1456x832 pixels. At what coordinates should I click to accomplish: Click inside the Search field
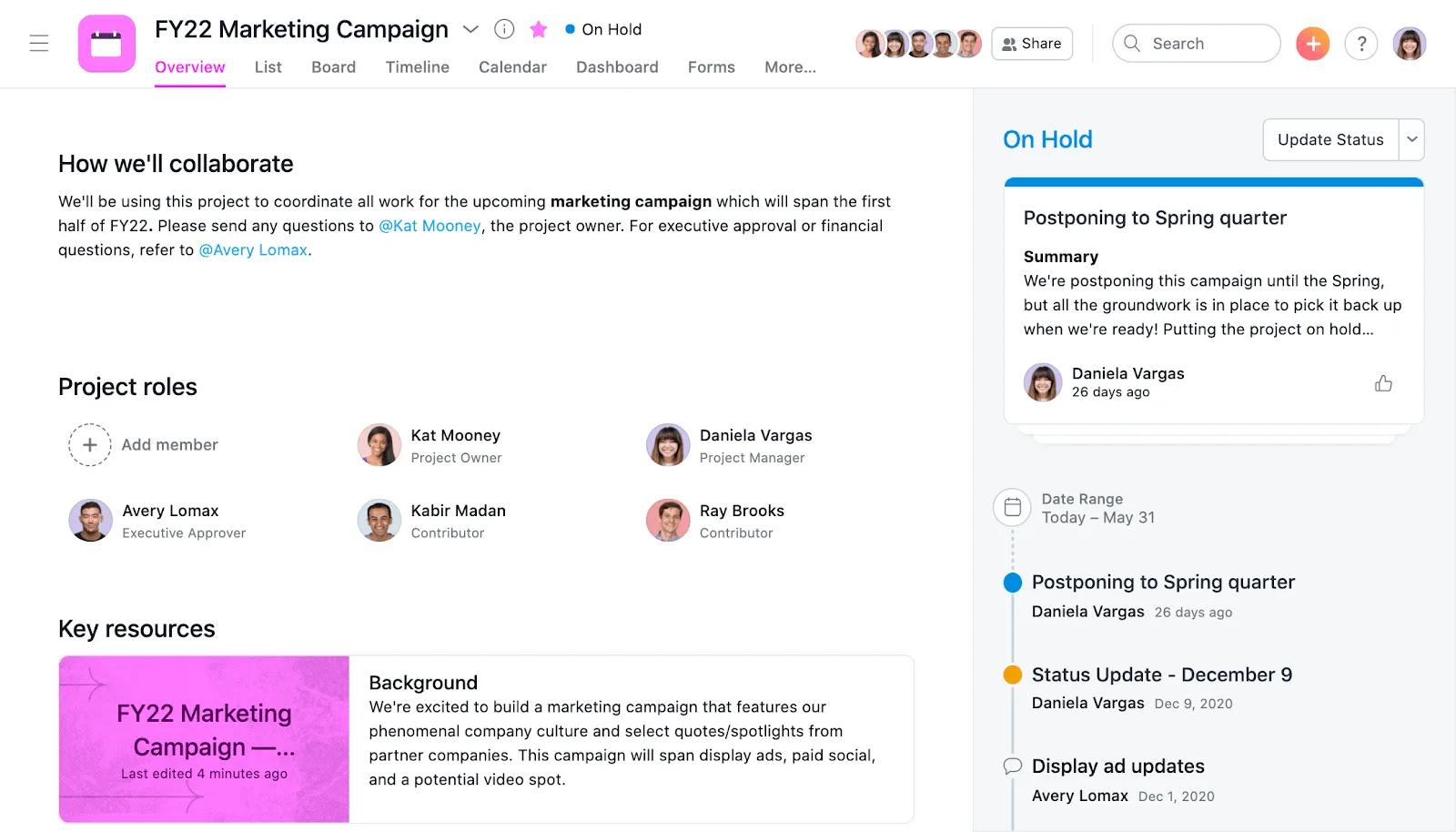point(1196,43)
